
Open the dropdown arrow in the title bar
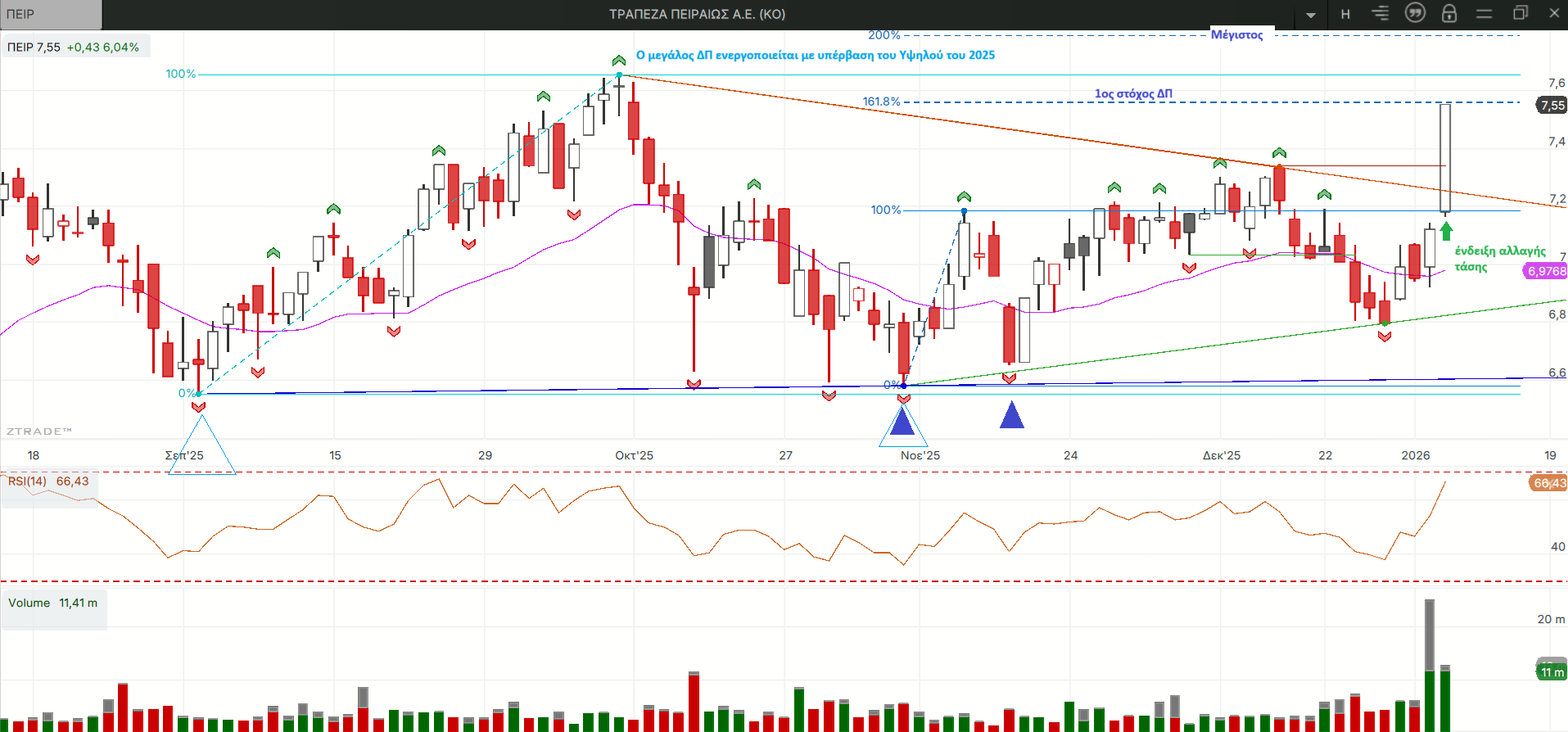[1311, 15]
